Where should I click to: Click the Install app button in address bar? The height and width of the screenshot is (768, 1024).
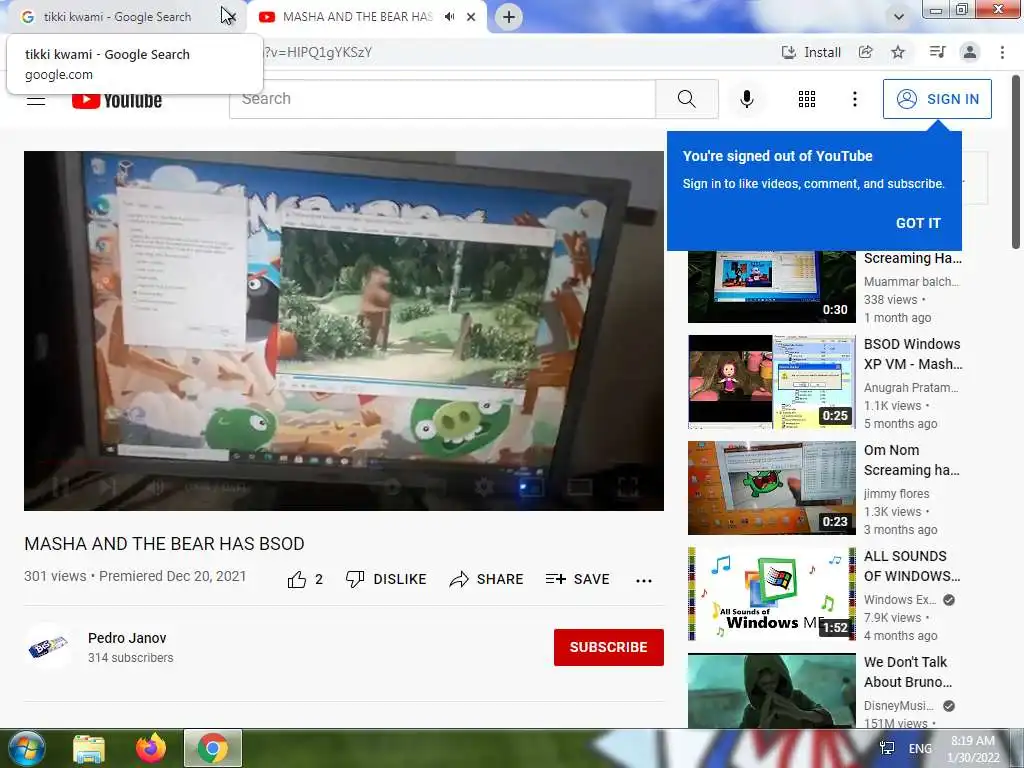tap(811, 52)
